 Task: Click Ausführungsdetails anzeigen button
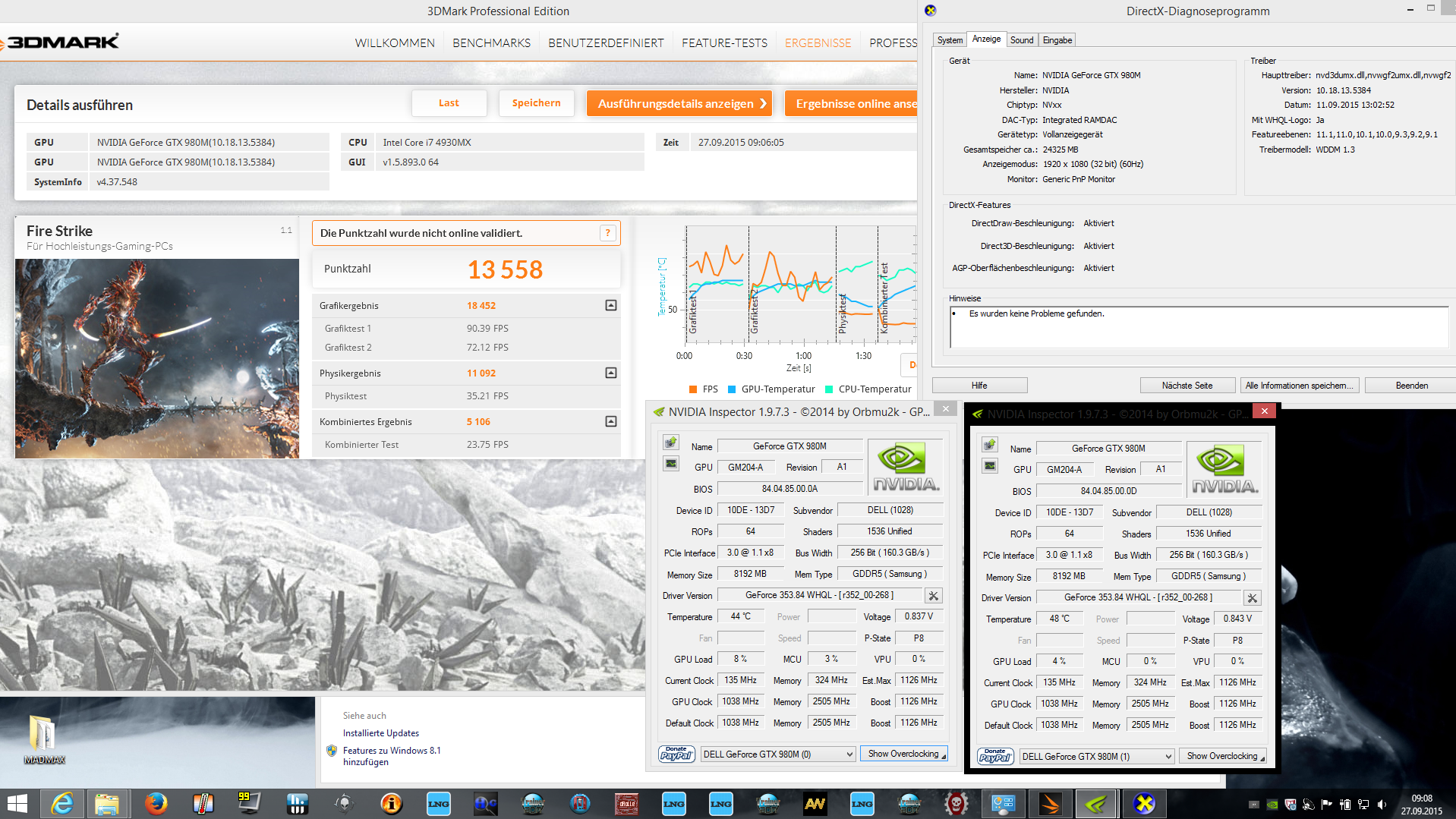679,103
